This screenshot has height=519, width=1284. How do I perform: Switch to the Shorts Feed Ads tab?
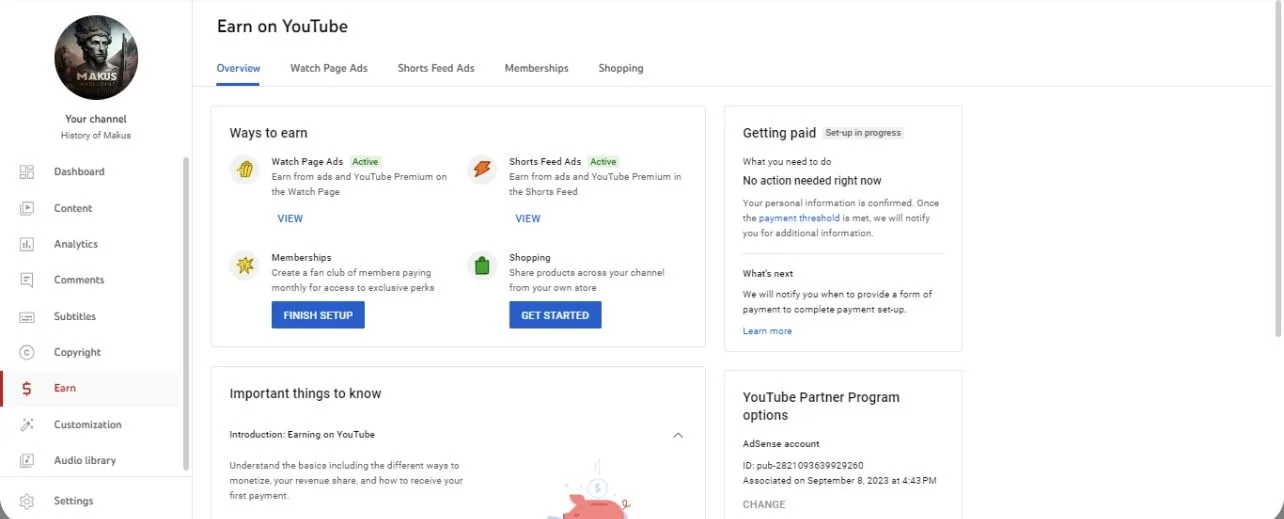tap(436, 68)
